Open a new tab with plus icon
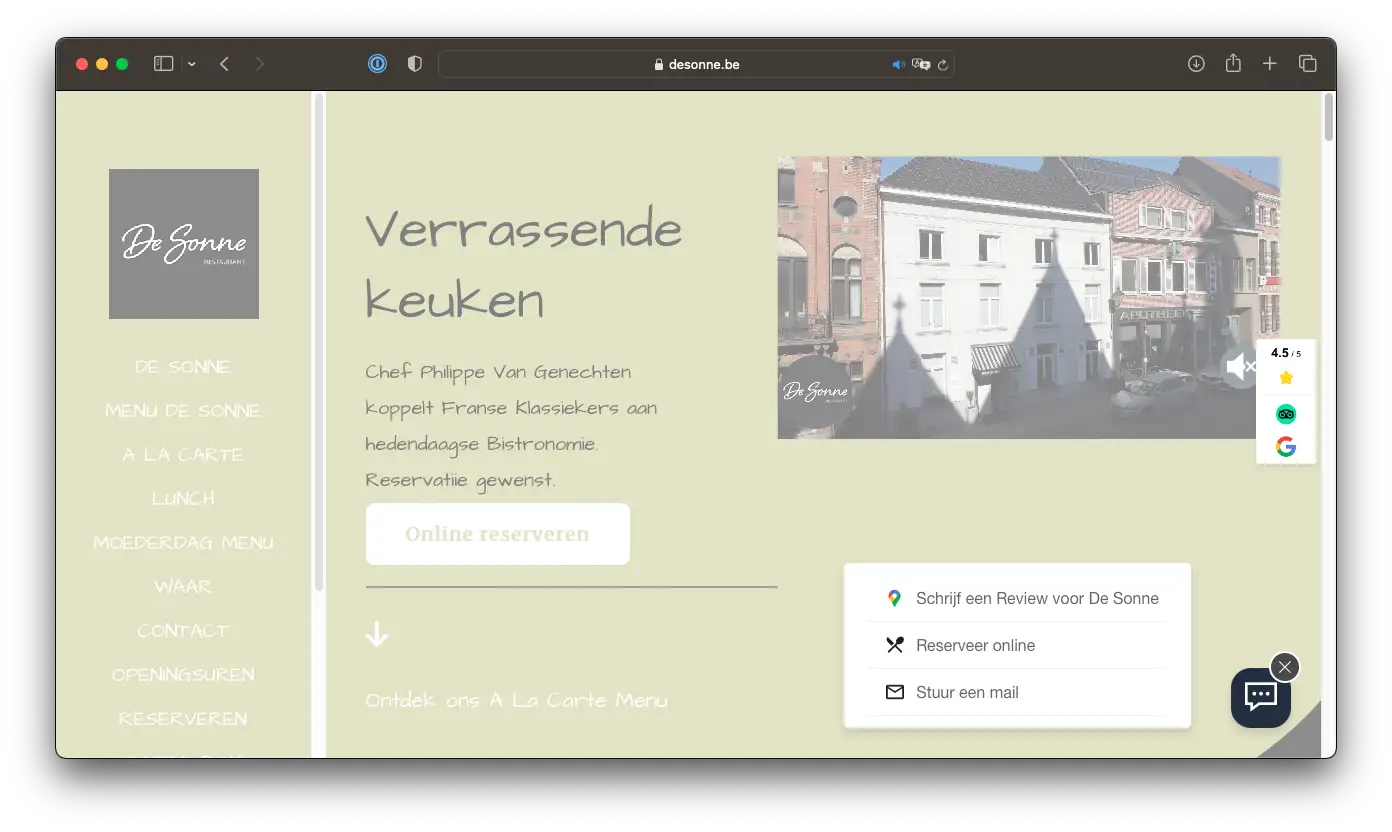 pos(1270,64)
